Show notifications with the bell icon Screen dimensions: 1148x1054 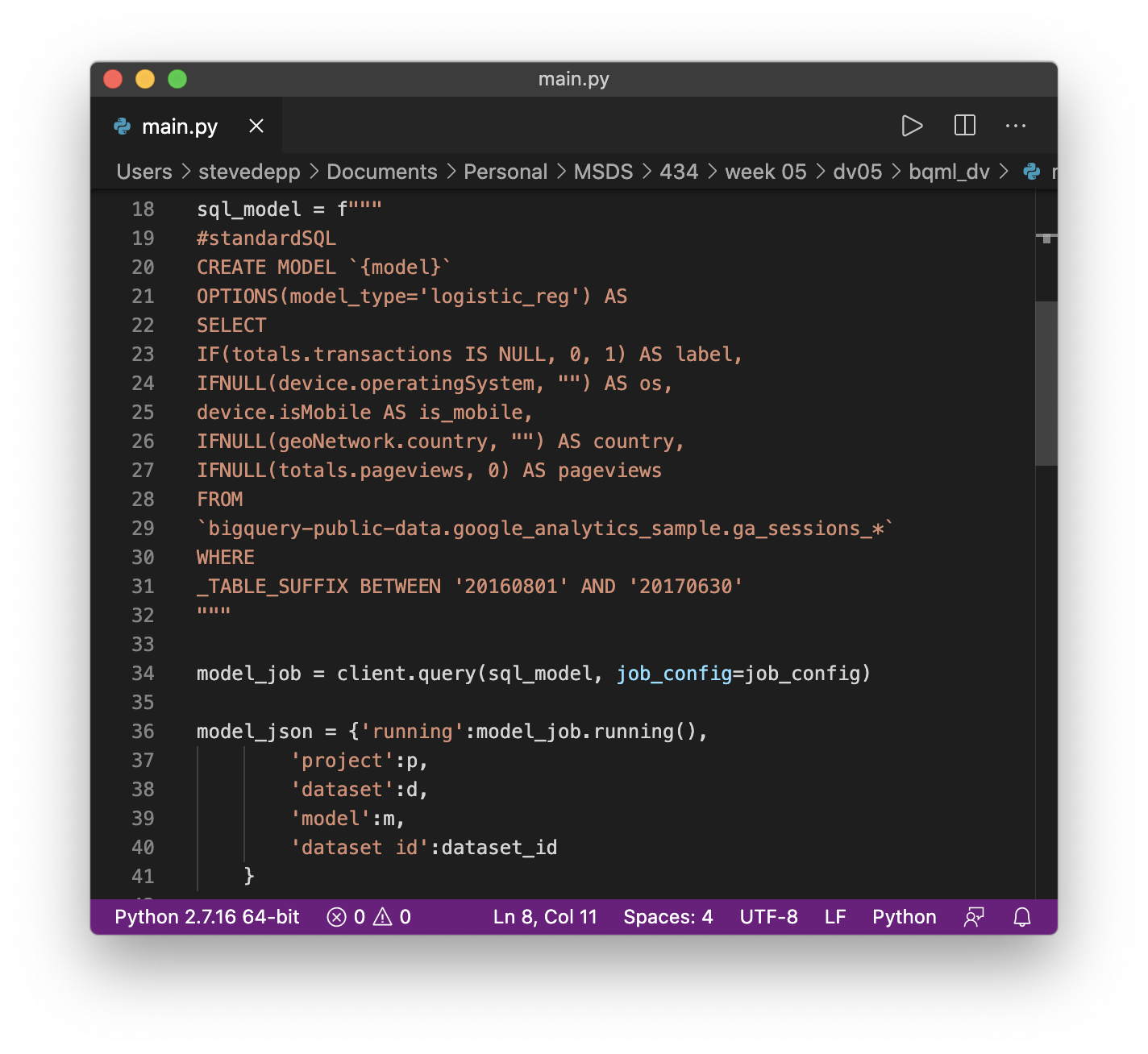click(x=1022, y=917)
